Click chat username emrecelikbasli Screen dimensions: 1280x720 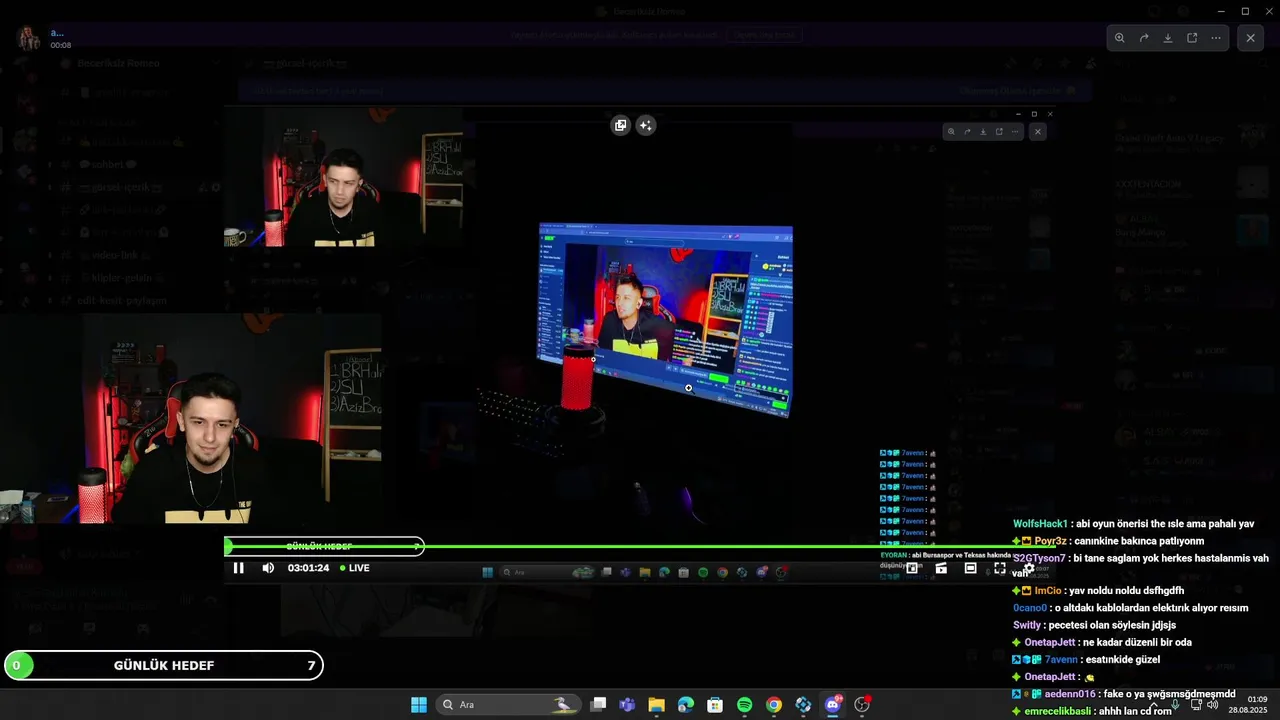click(x=1058, y=711)
